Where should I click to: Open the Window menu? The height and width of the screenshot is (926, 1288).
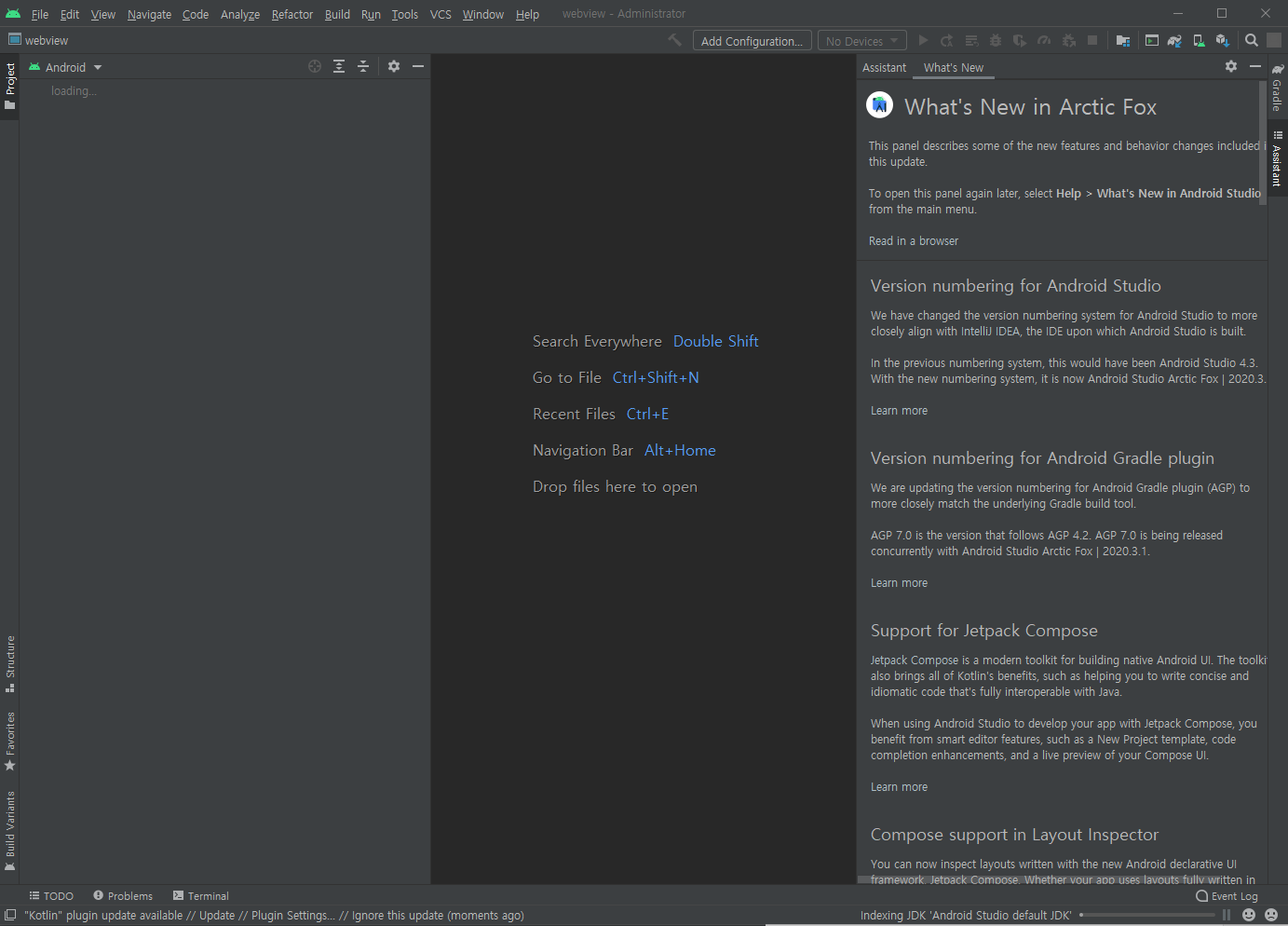482,14
